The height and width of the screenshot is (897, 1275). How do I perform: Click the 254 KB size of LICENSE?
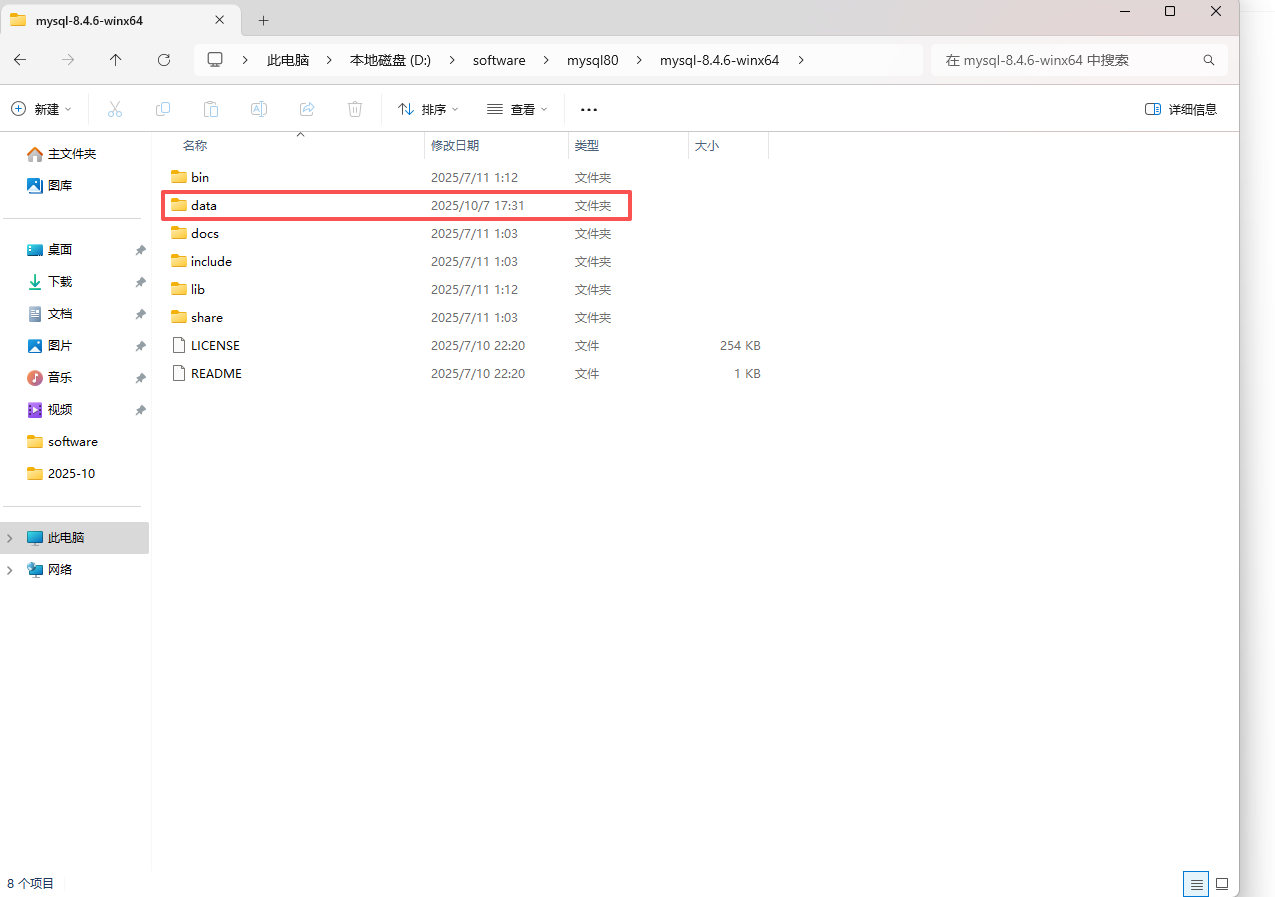click(740, 345)
